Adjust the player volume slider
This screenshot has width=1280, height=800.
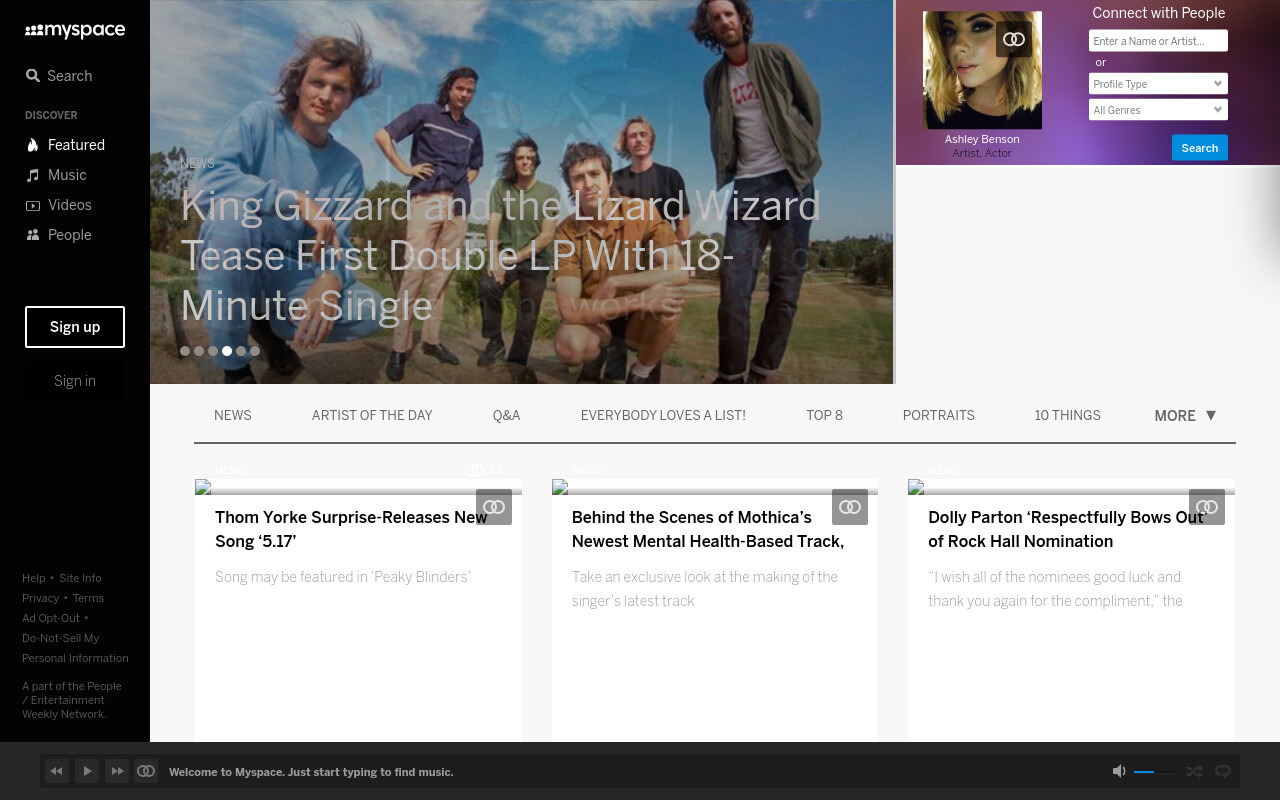pos(1154,772)
